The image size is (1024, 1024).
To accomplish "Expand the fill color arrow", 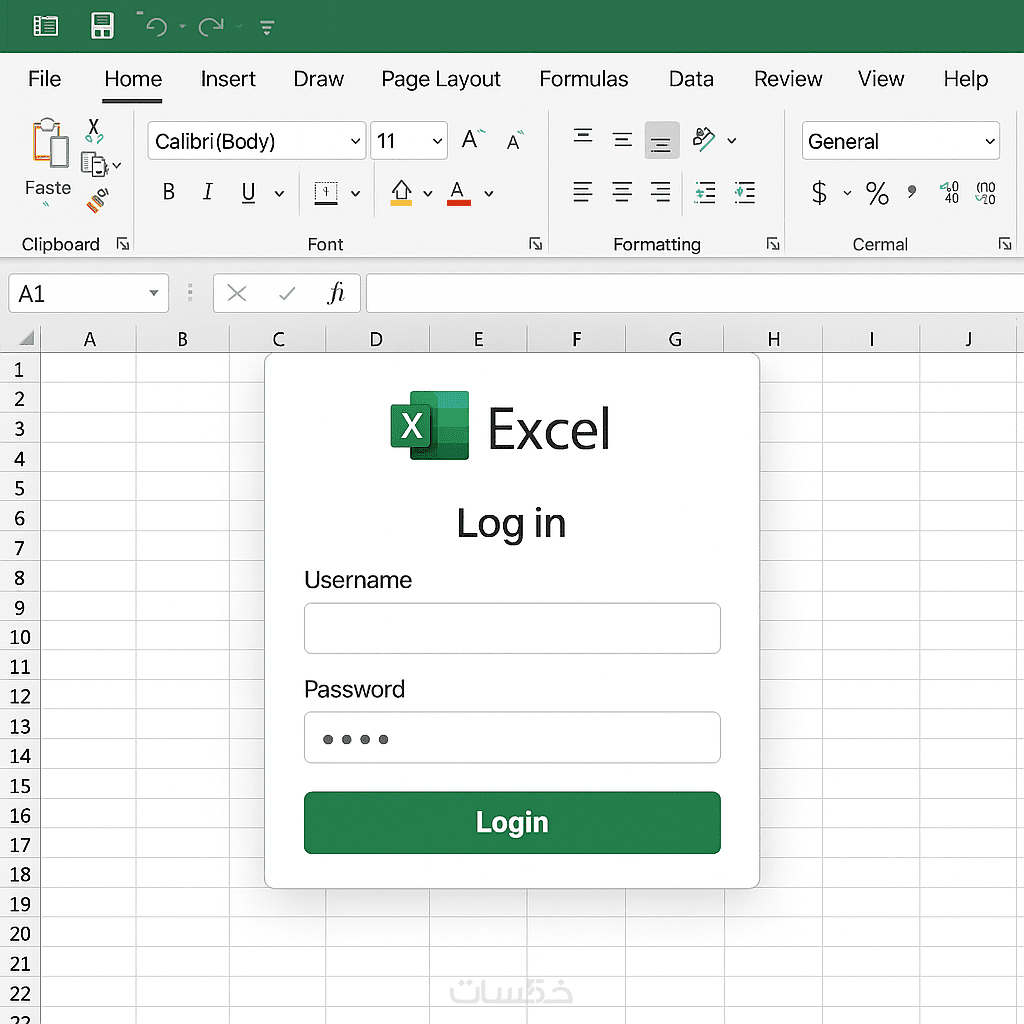I will click(x=428, y=193).
